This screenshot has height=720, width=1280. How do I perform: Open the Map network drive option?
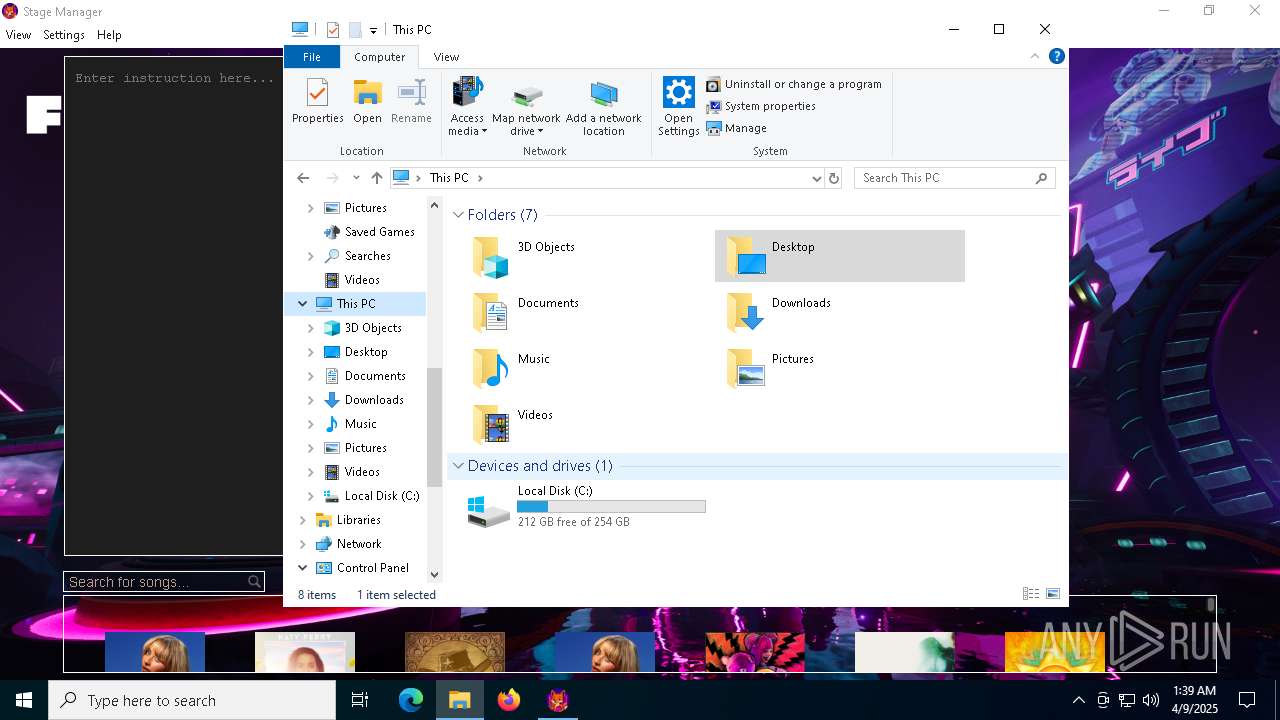[526, 107]
